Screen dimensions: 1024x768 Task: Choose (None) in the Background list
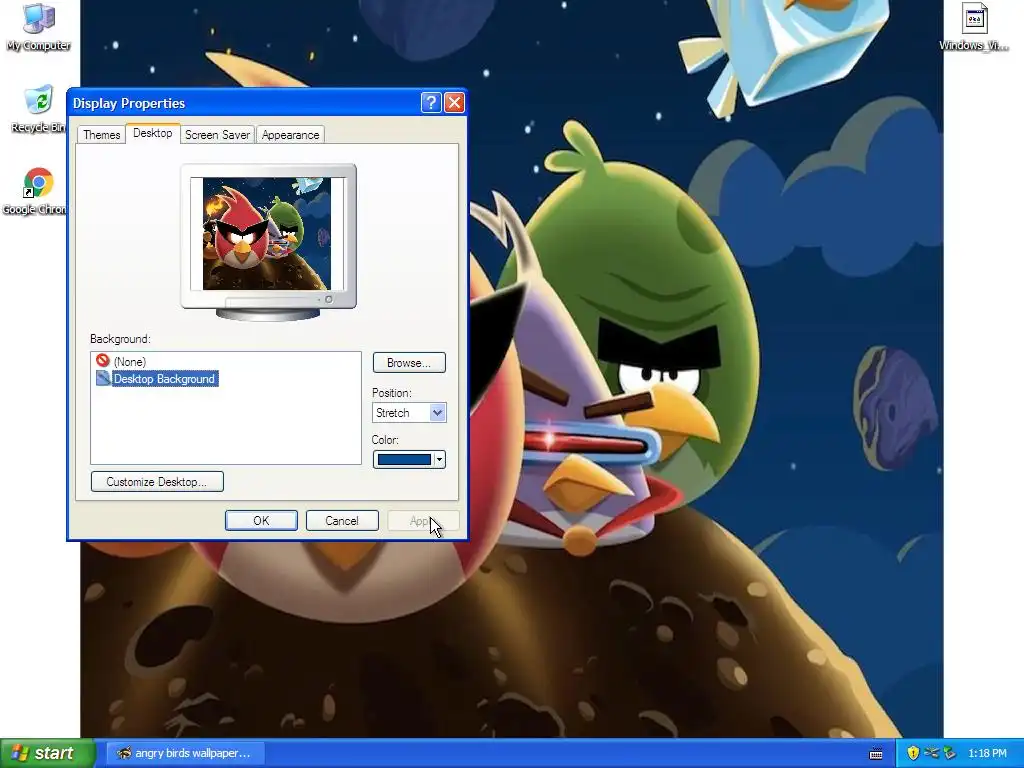click(x=129, y=361)
